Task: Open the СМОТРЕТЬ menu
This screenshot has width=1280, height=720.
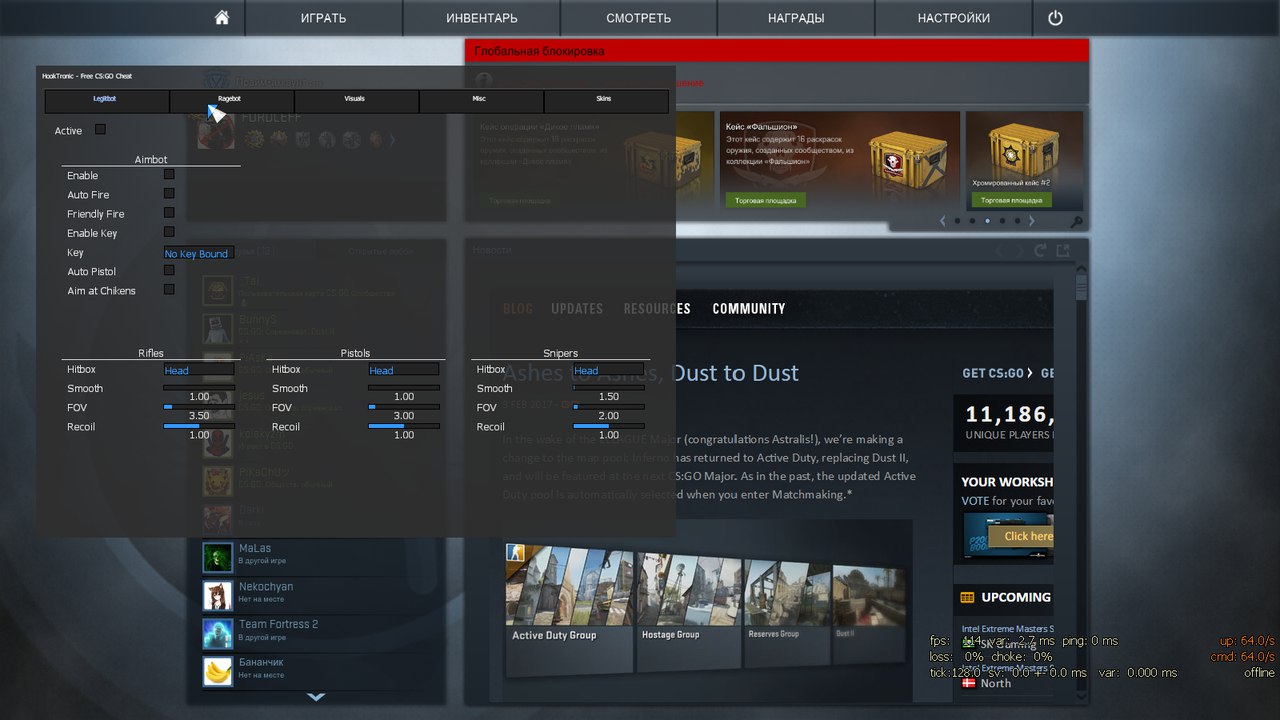Action: (639, 18)
